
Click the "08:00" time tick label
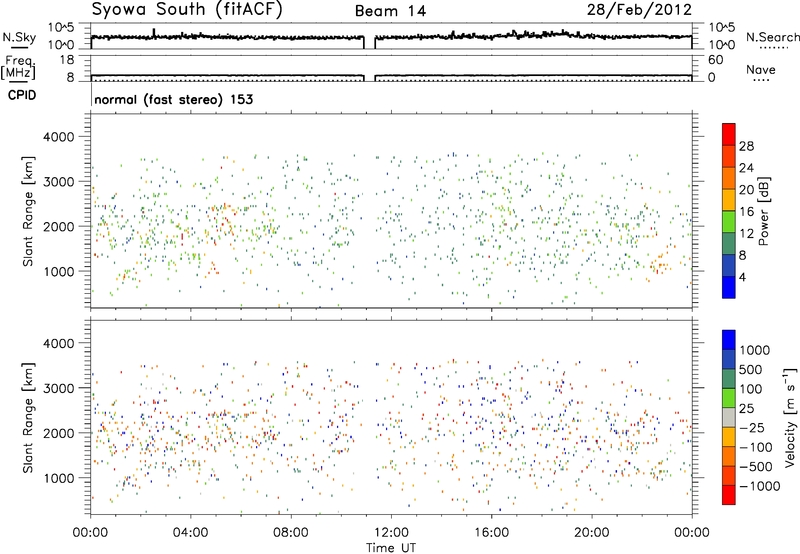[291, 533]
